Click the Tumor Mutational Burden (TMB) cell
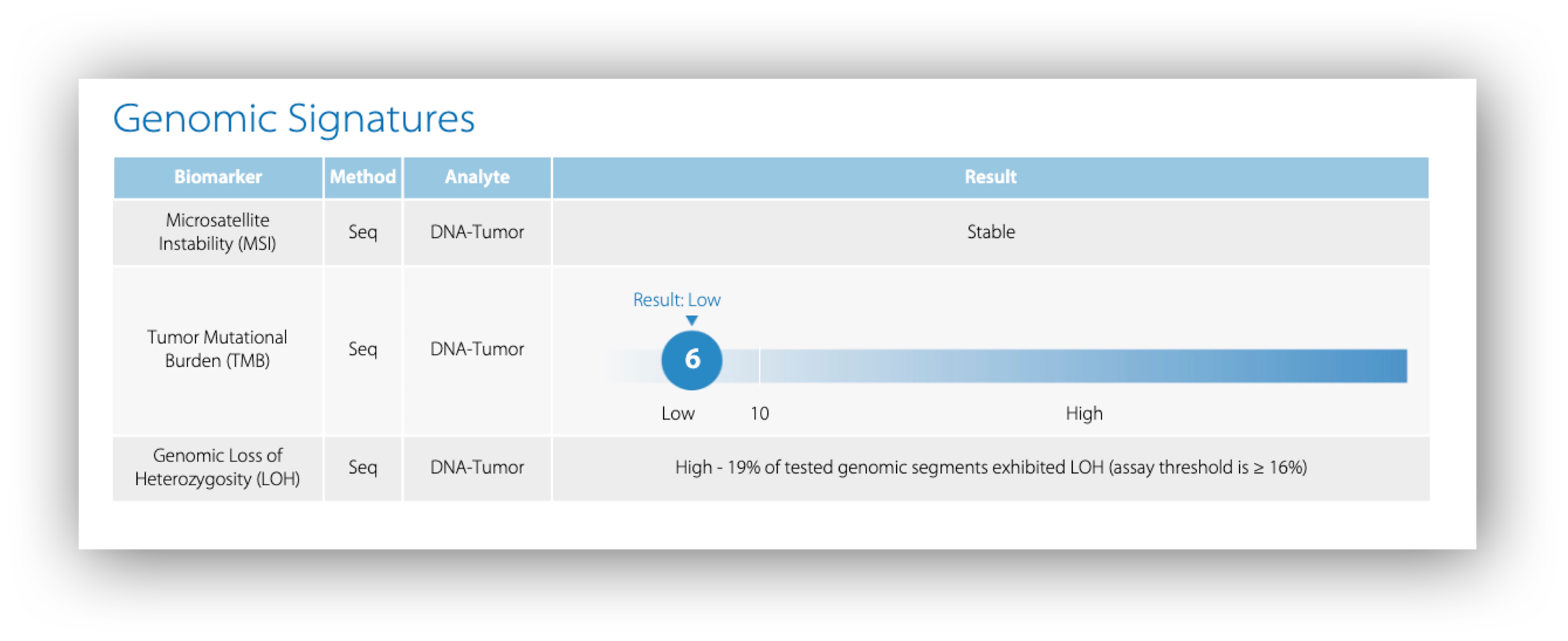Image resolution: width=1568 pixels, height=641 pixels. tap(218, 349)
